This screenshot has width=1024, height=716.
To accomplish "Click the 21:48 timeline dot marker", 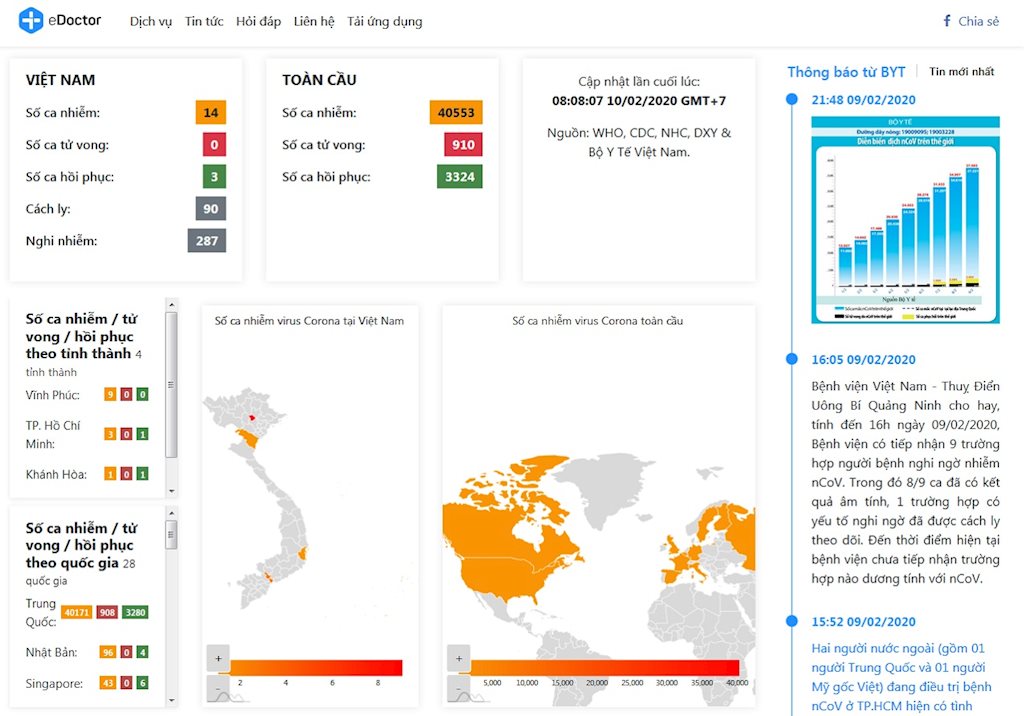I will (792, 99).
